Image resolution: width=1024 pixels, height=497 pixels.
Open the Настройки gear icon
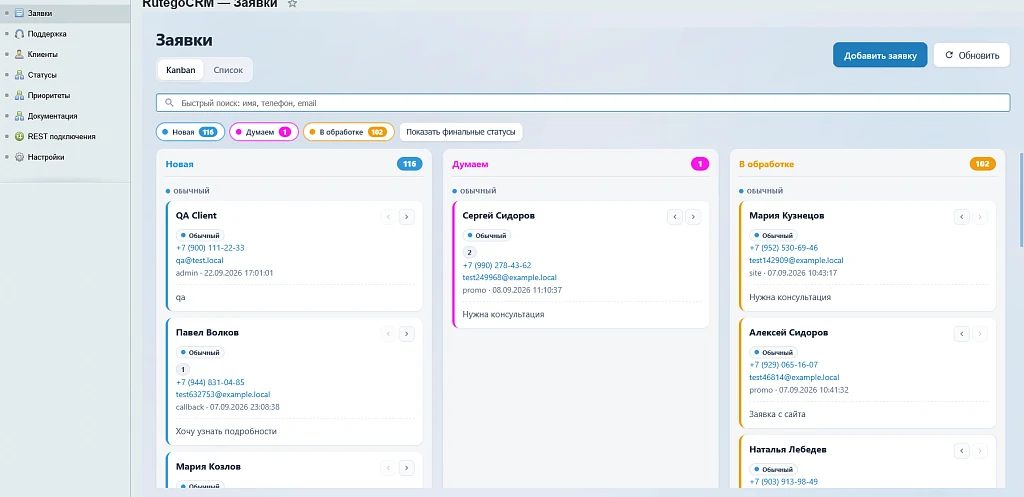point(19,157)
